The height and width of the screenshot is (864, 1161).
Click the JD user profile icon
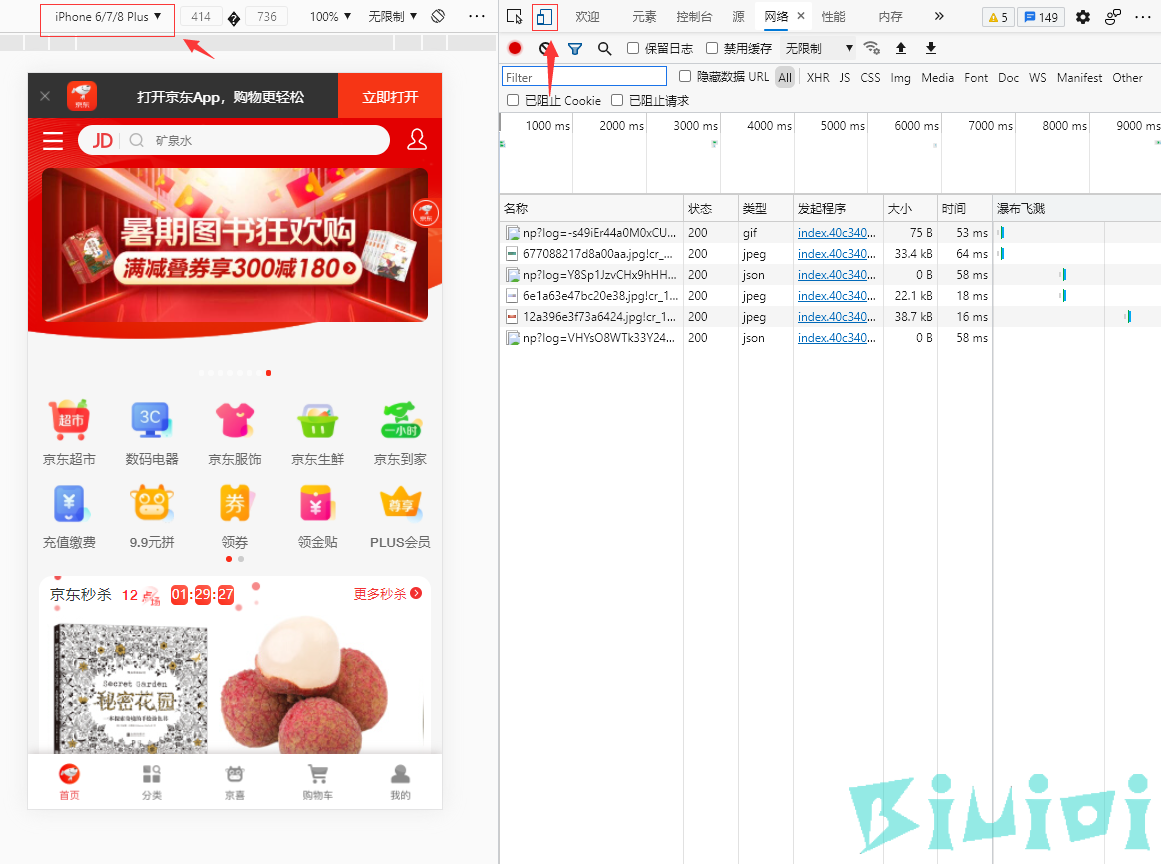[x=417, y=139]
